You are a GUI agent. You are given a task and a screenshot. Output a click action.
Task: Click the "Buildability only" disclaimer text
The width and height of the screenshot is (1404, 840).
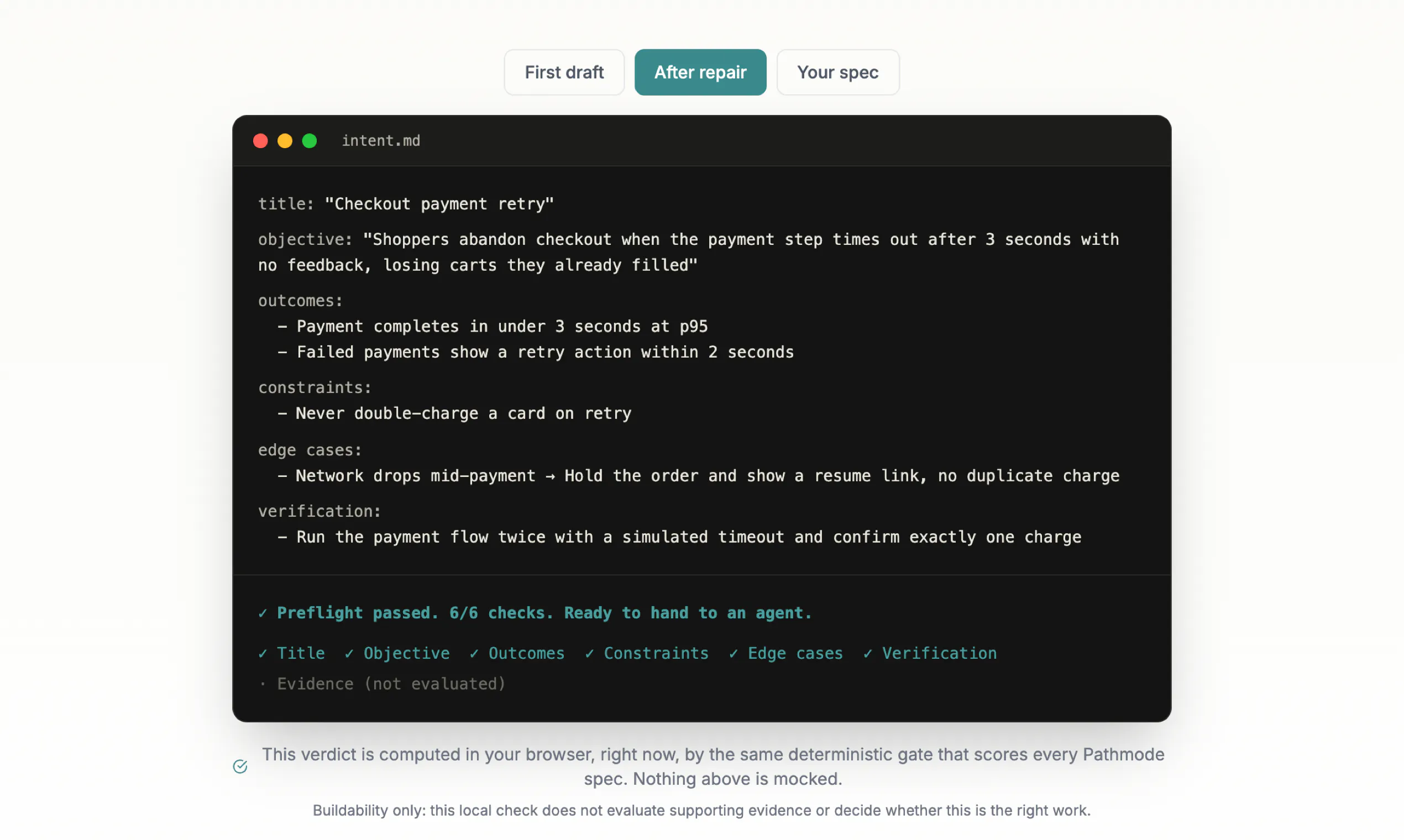(701, 811)
